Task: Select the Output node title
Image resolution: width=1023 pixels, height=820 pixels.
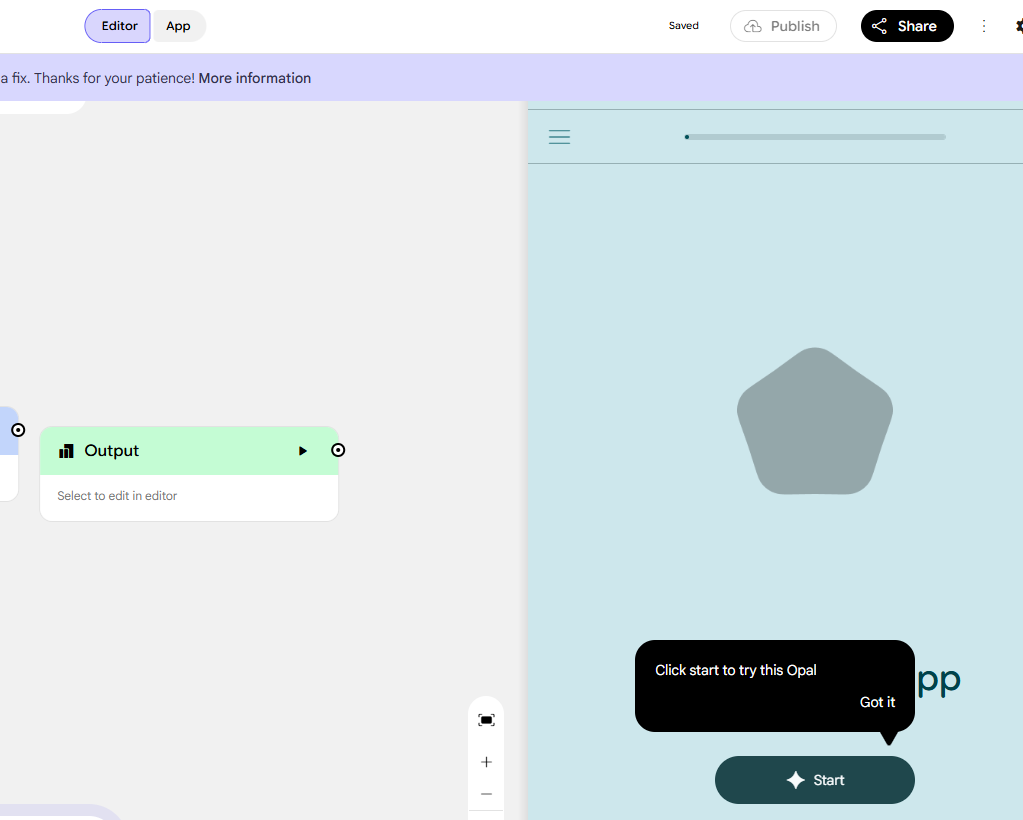Action: [112, 451]
